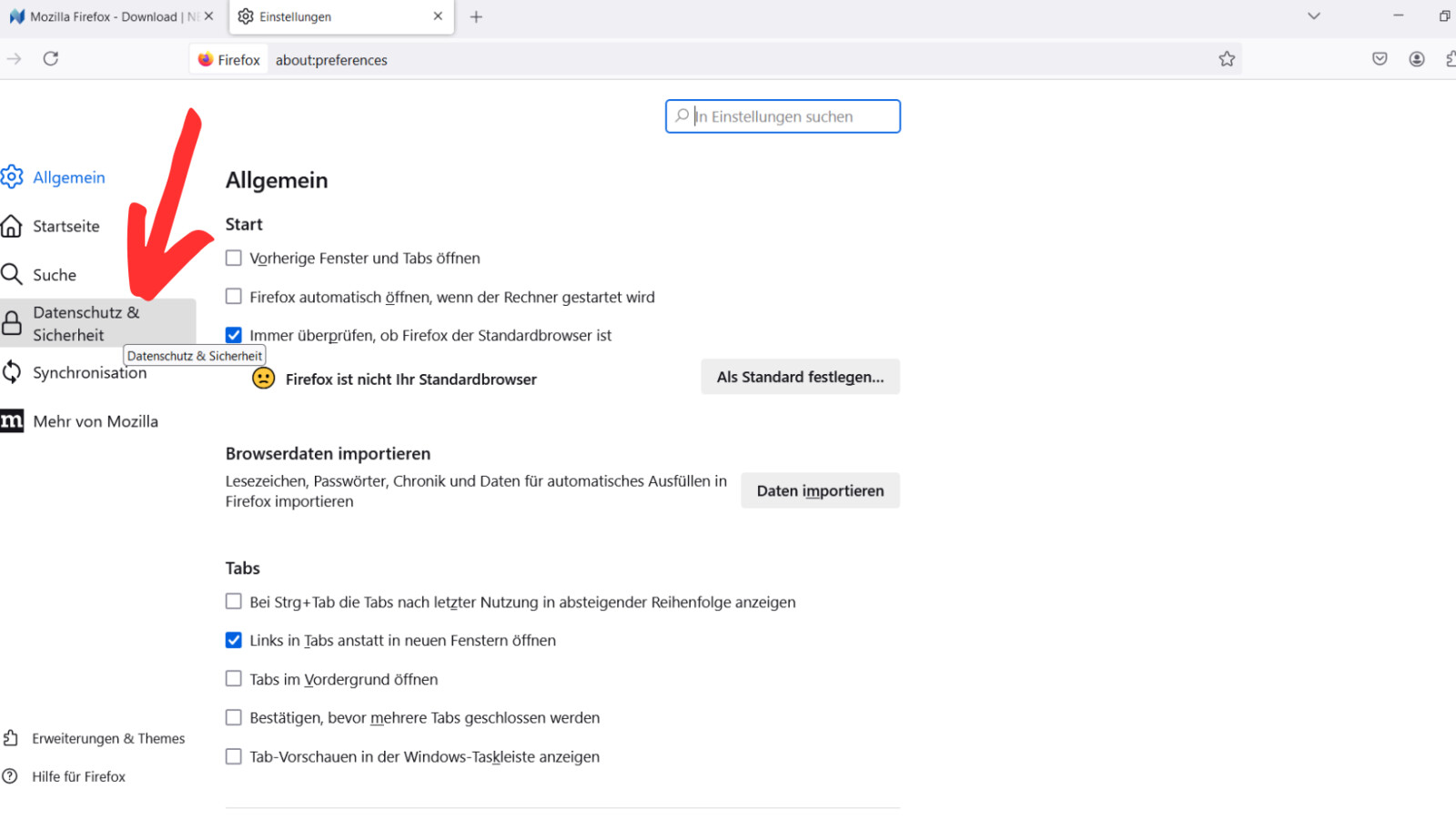Click 'Als Standard festlegen...' button
Viewport: 1456px width, 819px height.
click(800, 377)
